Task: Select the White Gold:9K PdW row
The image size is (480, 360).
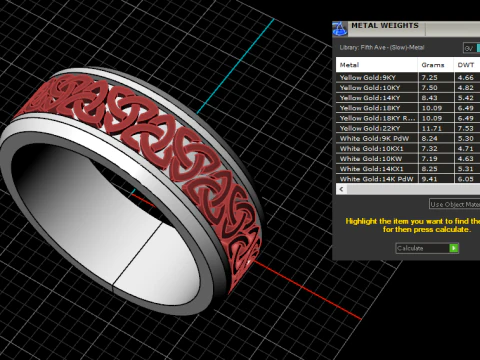Action: tap(408, 138)
